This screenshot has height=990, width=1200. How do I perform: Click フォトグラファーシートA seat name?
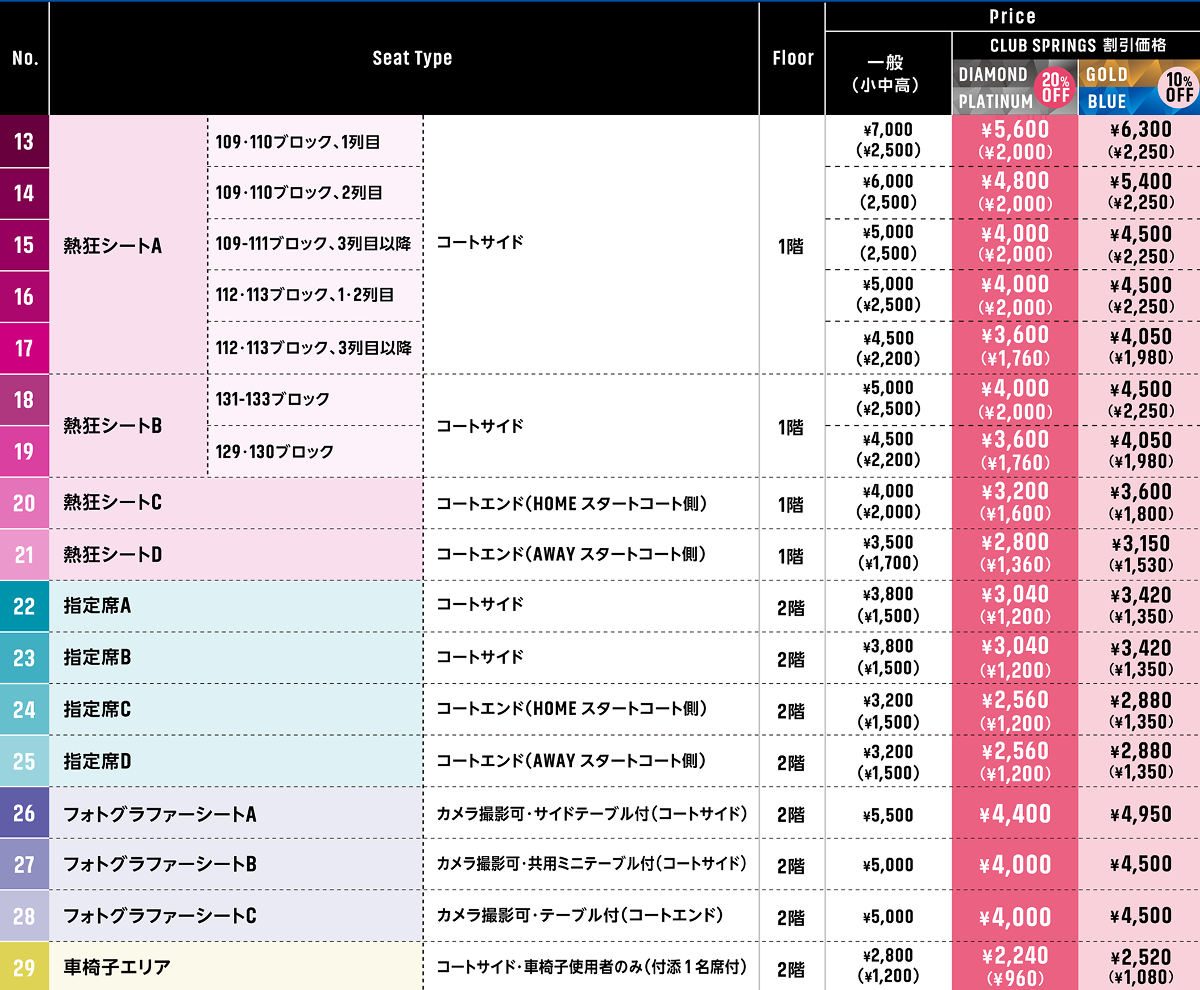(160, 814)
